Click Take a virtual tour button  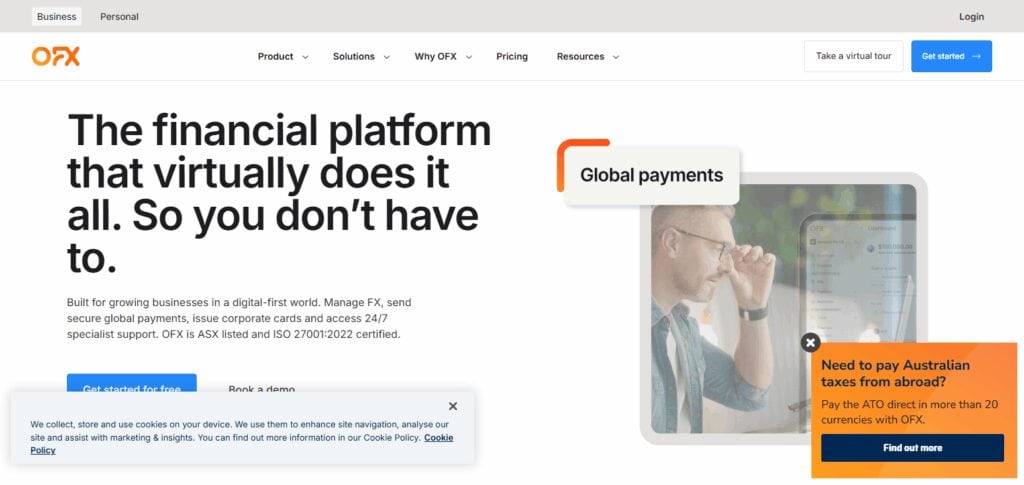[854, 56]
